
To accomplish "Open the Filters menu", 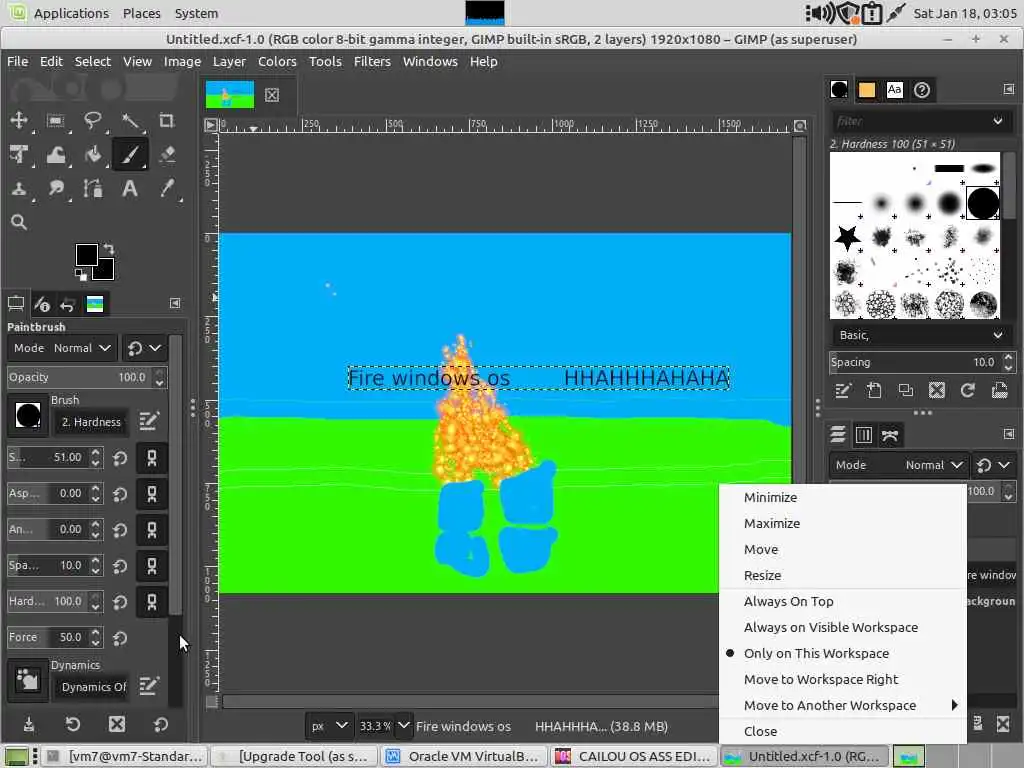I will (x=372, y=61).
